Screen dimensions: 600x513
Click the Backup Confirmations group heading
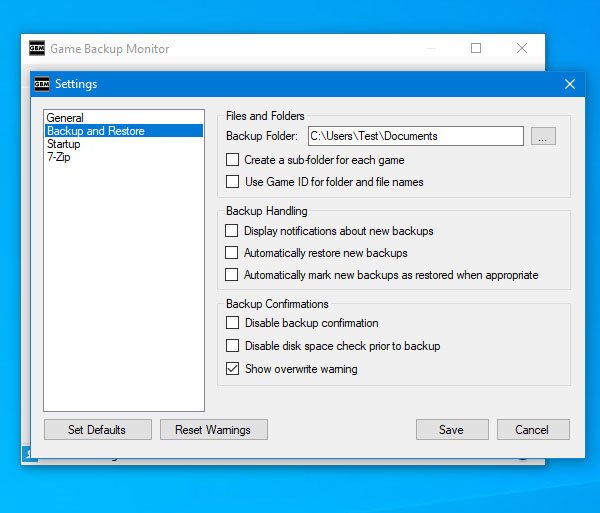[277, 304]
